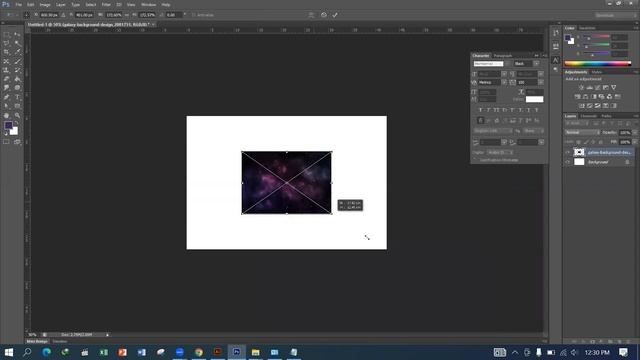Open the font family dropdown
640x360 pixels.
(x=507, y=64)
